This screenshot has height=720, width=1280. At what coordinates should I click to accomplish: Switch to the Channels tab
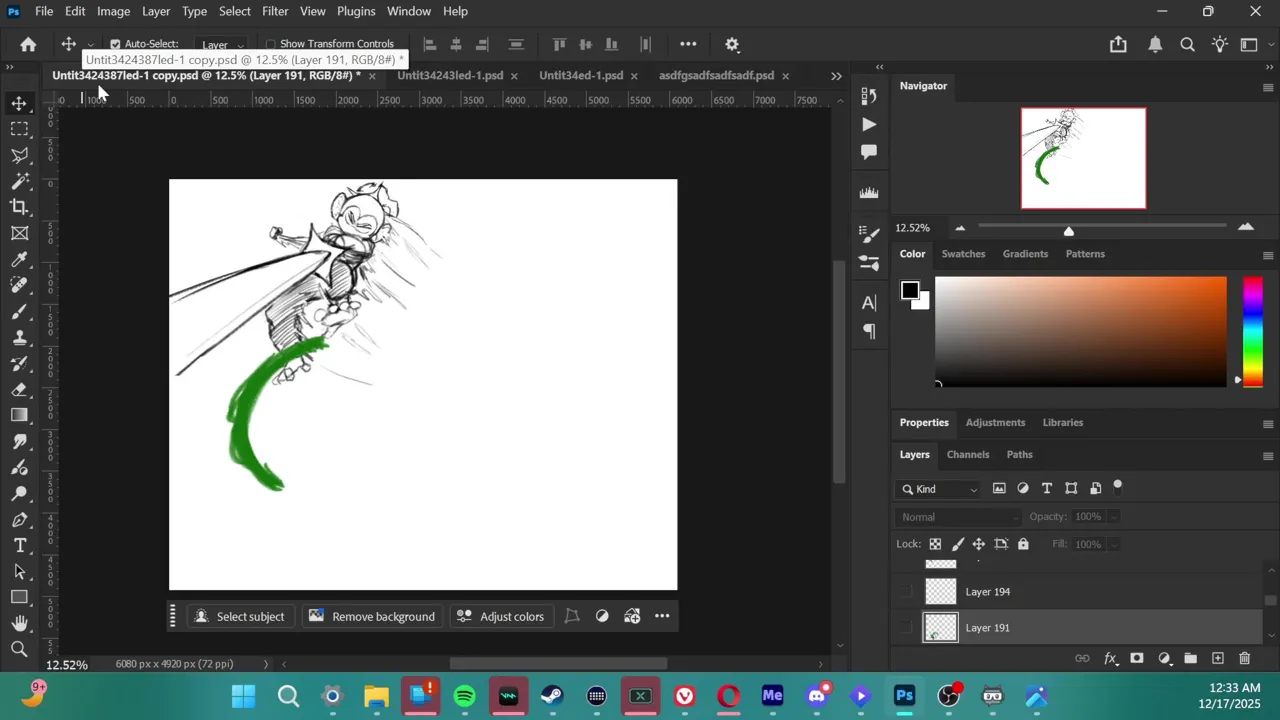click(x=968, y=454)
